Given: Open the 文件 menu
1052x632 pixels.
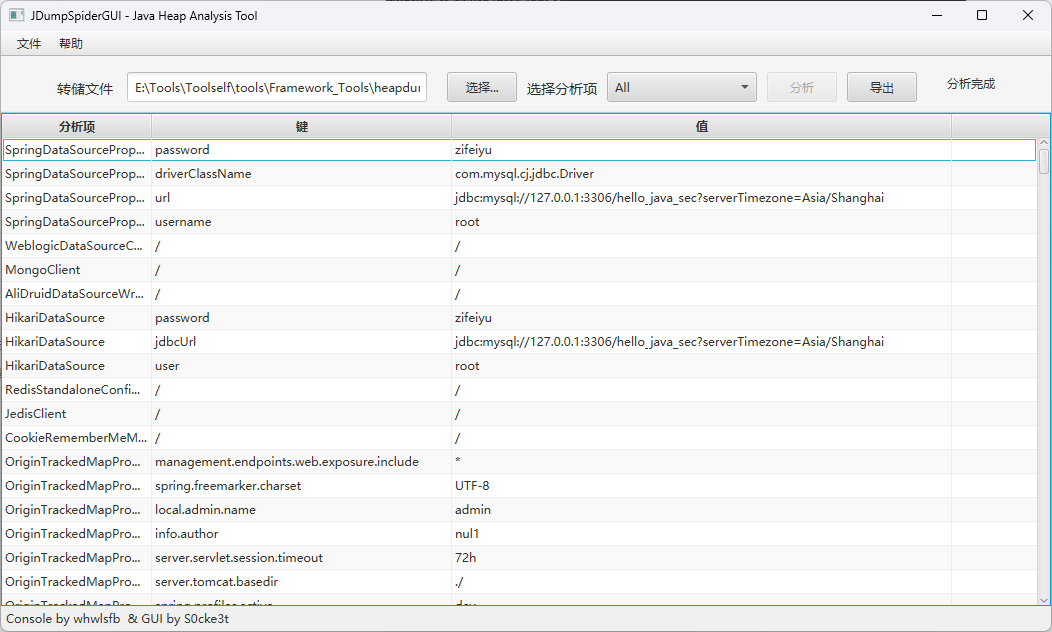Looking at the screenshot, I should coord(29,44).
